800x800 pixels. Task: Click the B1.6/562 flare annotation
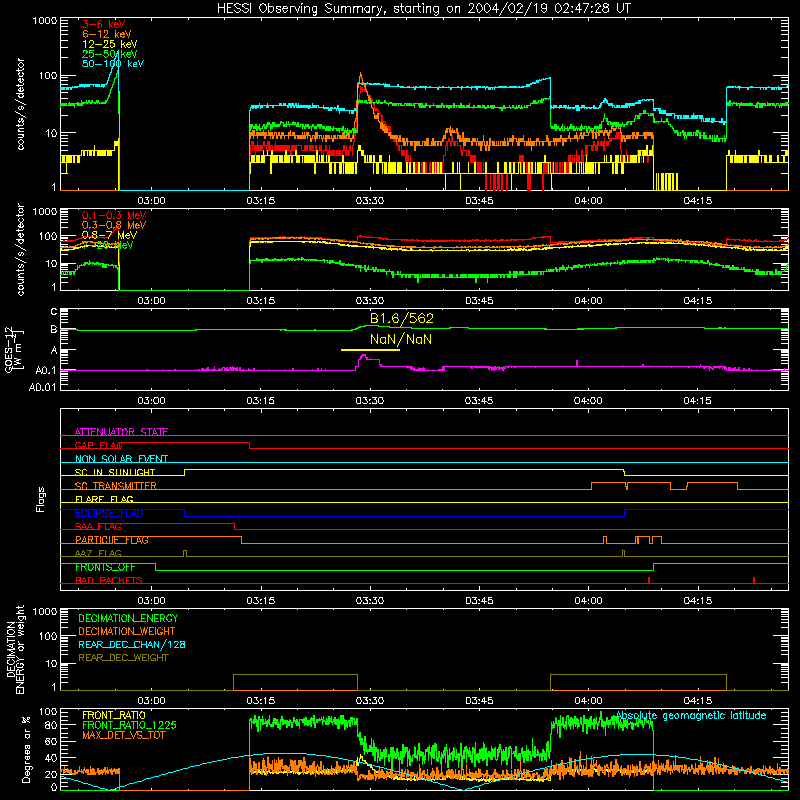click(x=402, y=318)
